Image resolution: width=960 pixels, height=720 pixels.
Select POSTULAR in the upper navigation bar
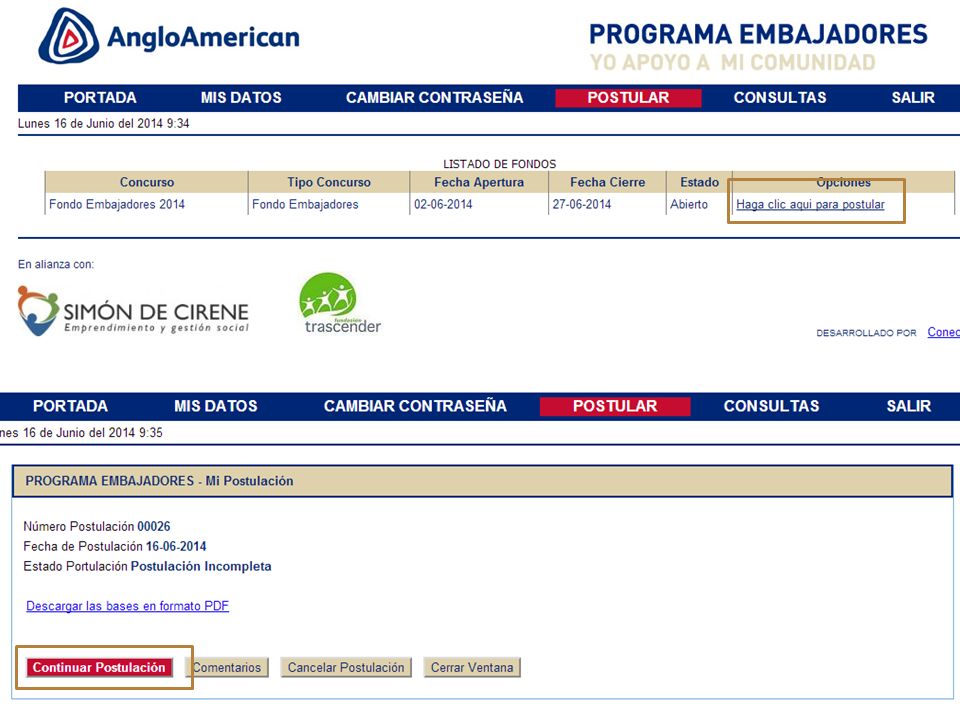click(628, 98)
